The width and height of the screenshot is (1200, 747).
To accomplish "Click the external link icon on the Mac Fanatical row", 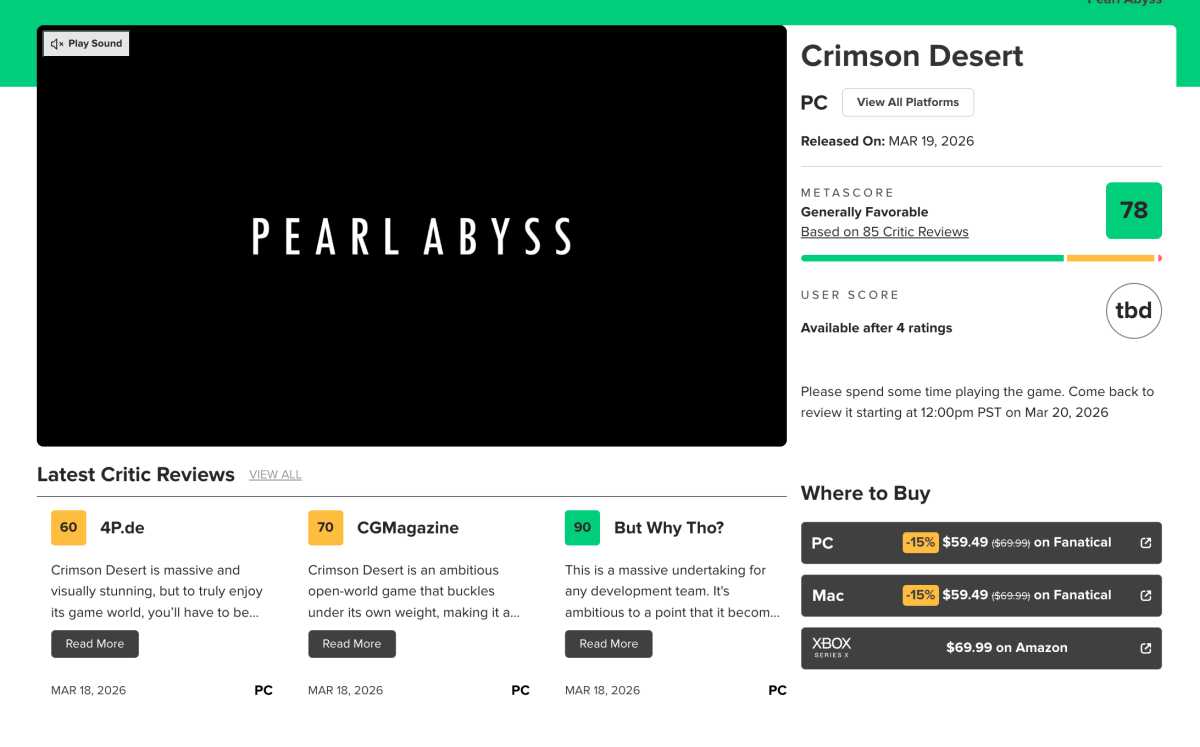I will tap(1144, 595).
